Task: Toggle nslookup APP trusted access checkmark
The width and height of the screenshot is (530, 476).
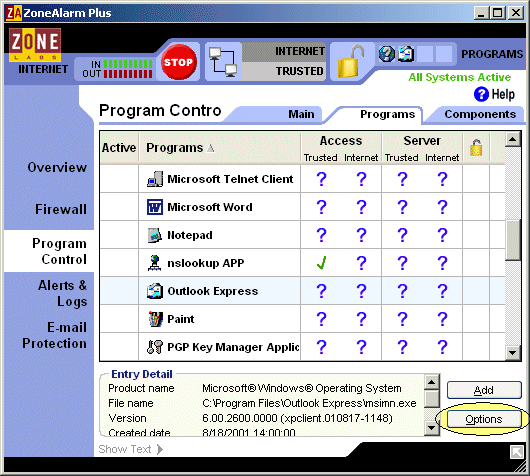Action: point(321,263)
